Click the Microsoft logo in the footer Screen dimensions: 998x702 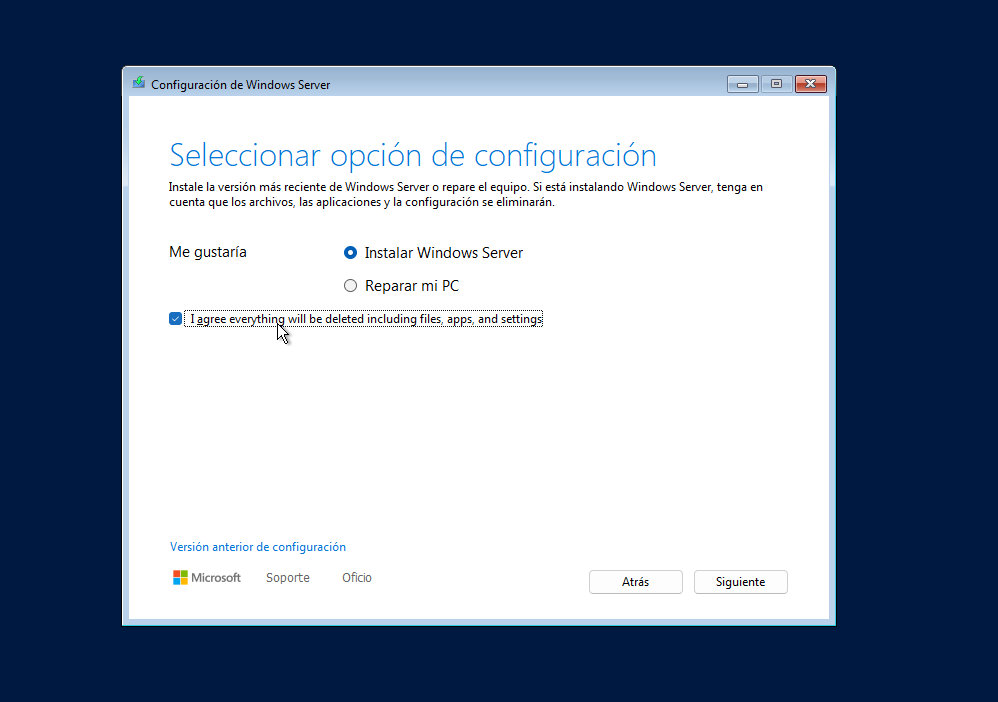(x=207, y=578)
